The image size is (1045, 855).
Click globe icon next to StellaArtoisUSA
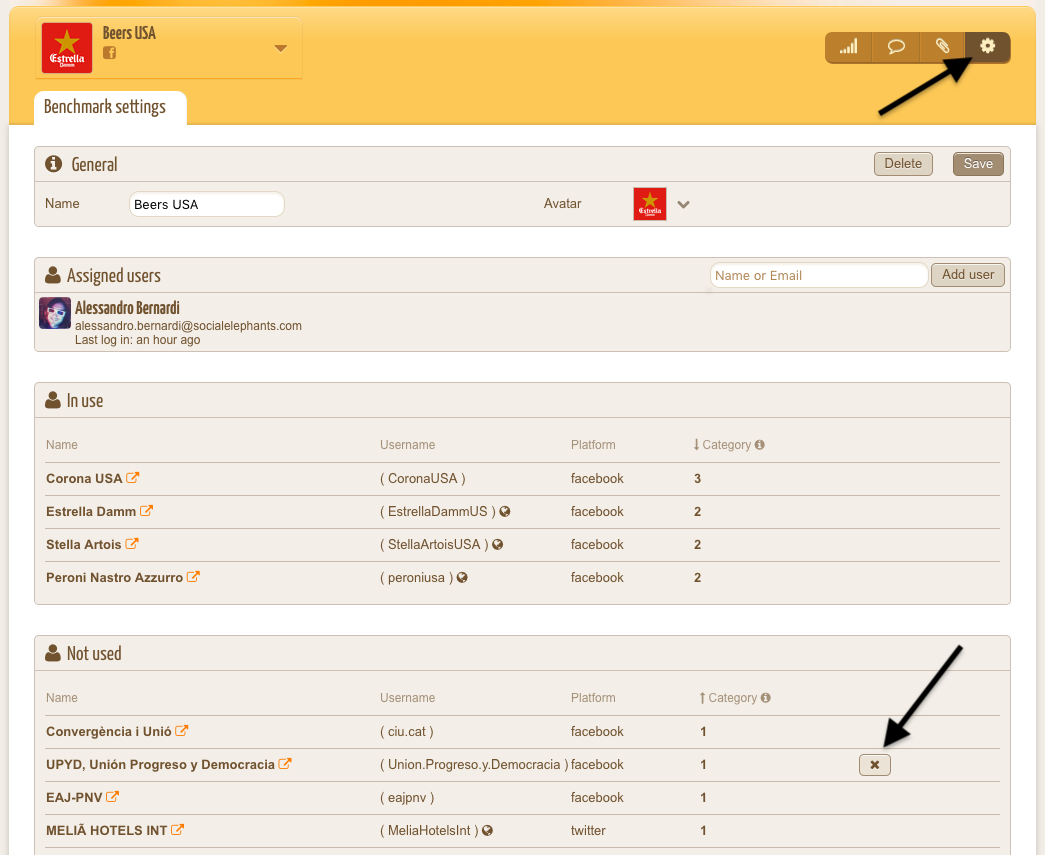tap(498, 544)
